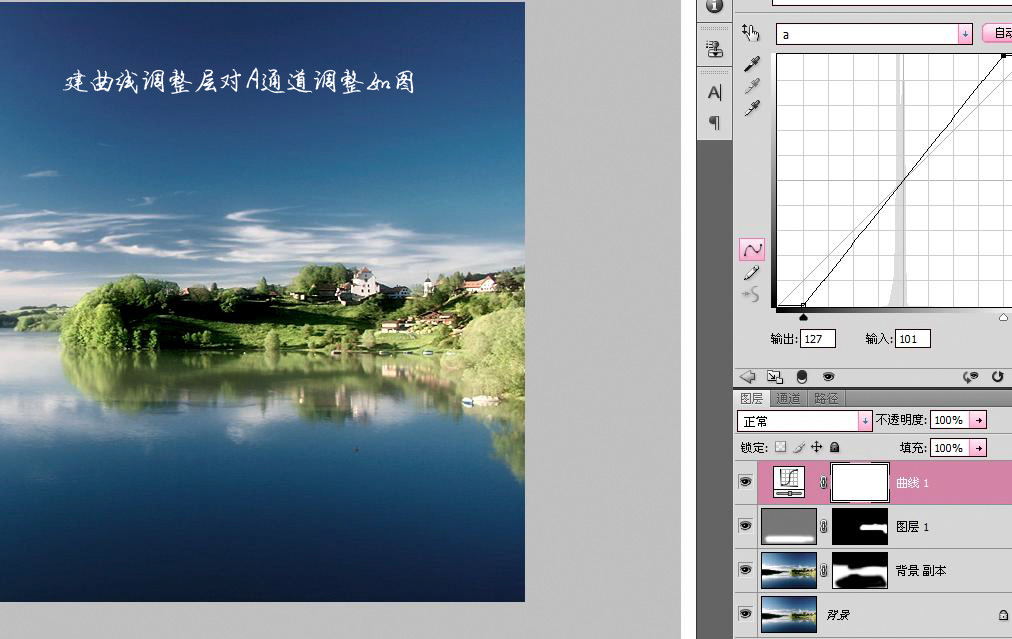Click the 输入 value field
Viewport: 1012px width, 639px height.
tap(913, 339)
